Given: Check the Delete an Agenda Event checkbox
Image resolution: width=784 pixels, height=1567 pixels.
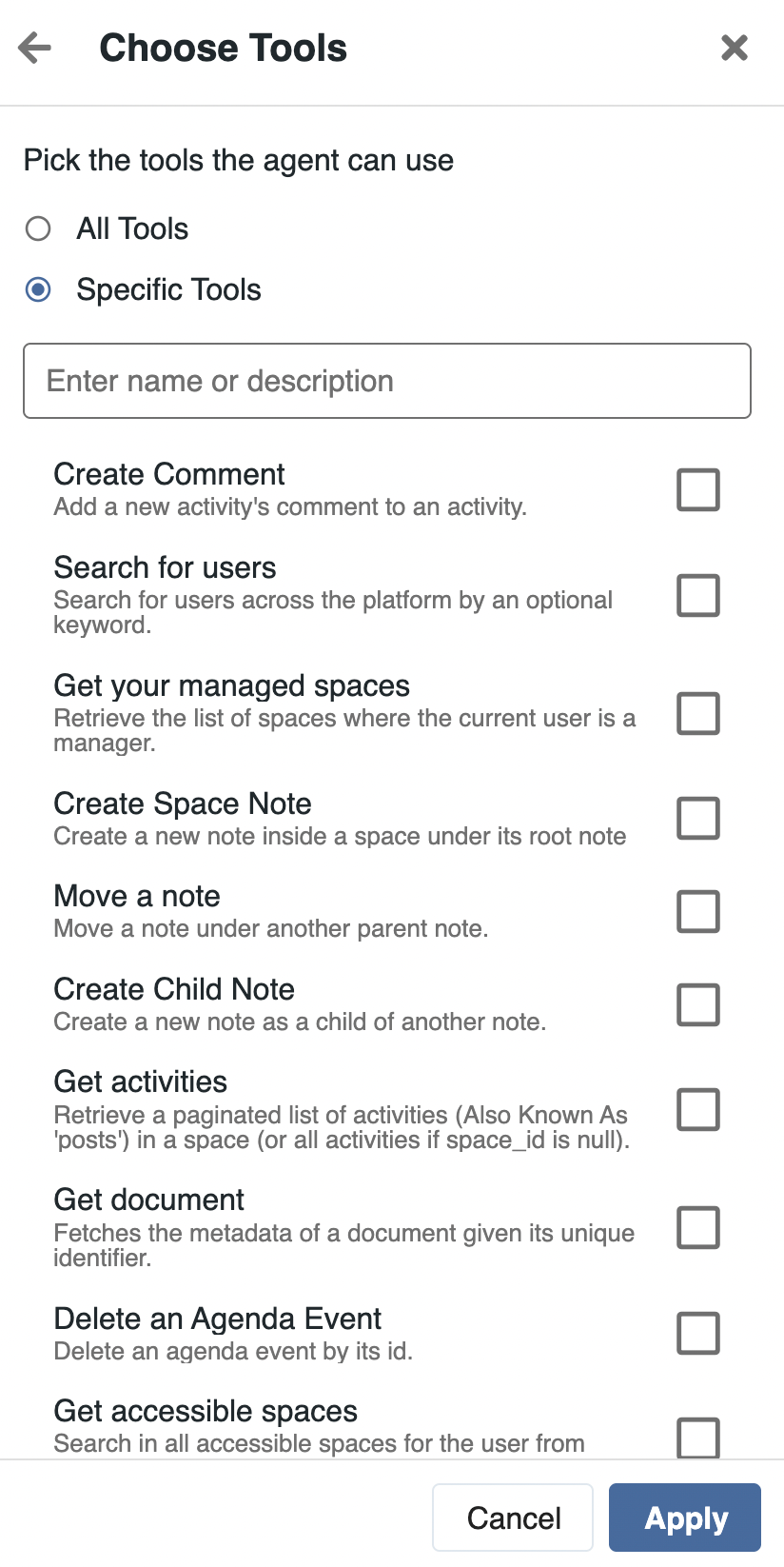Looking at the screenshot, I should [697, 1333].
